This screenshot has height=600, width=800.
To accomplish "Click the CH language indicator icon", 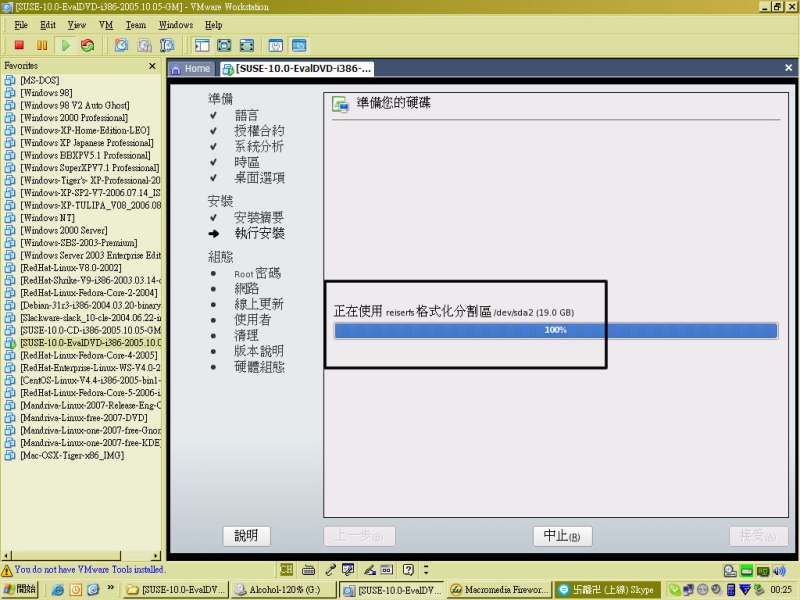I will (286, 569).
